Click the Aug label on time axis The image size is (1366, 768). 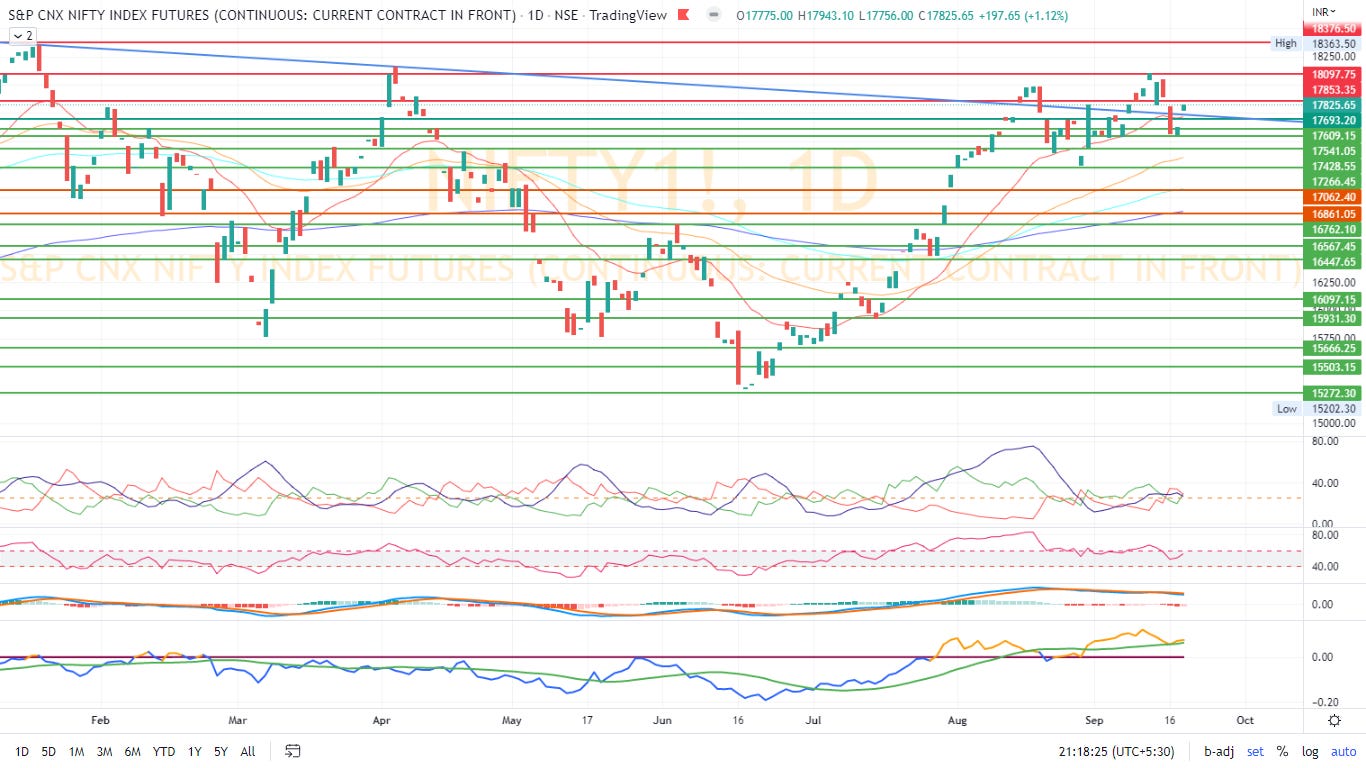(957, 719)
